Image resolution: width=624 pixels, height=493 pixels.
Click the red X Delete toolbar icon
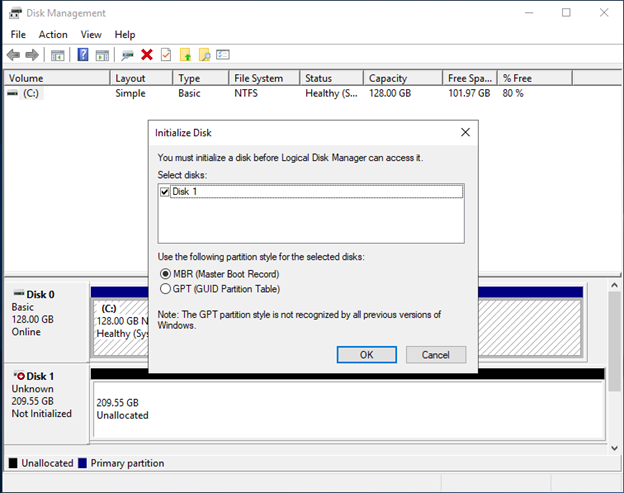point(147,55)
